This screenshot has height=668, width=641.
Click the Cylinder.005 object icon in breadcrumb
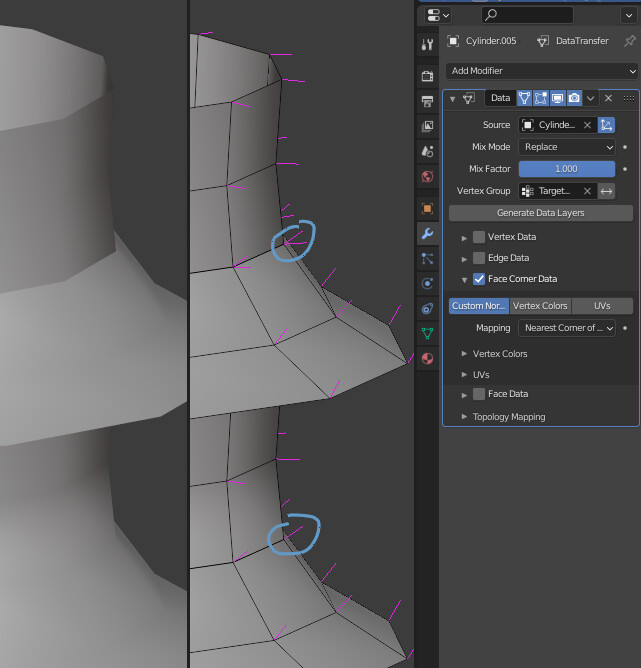click(453, 41)
